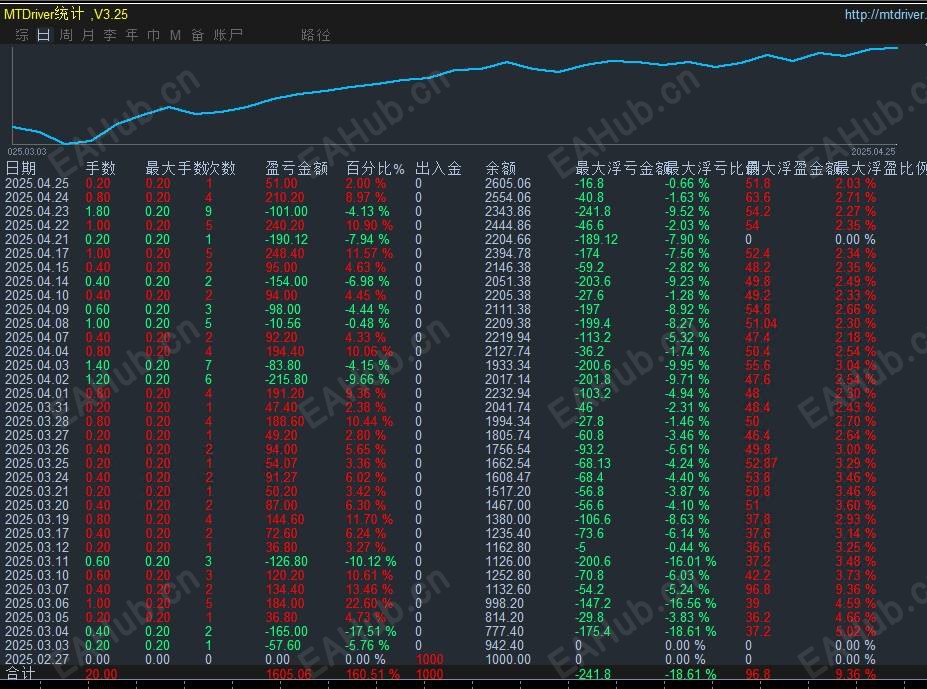
Task: Open the http://mtdriver link
Action: pyautogui.click(x=885, y=14)
